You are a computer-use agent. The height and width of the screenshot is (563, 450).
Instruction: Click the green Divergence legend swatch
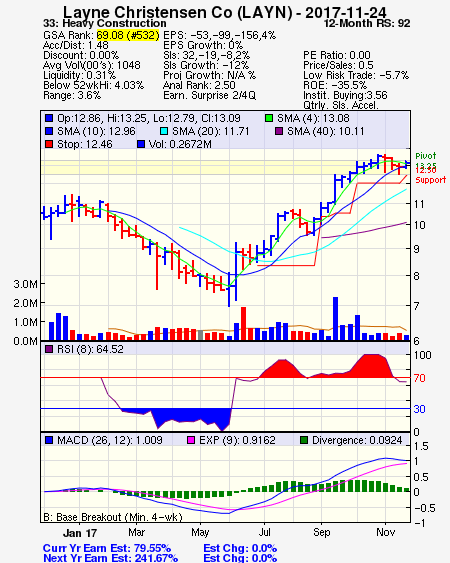click(x=304, y=440)
